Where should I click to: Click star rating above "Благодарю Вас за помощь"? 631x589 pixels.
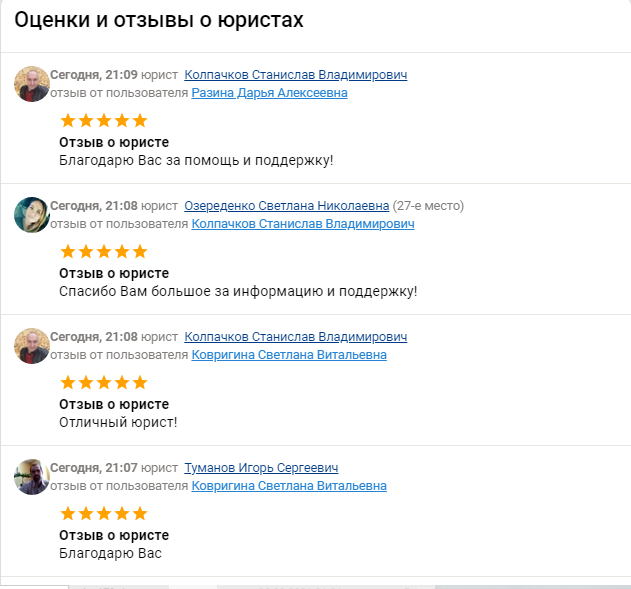[104, 121]
